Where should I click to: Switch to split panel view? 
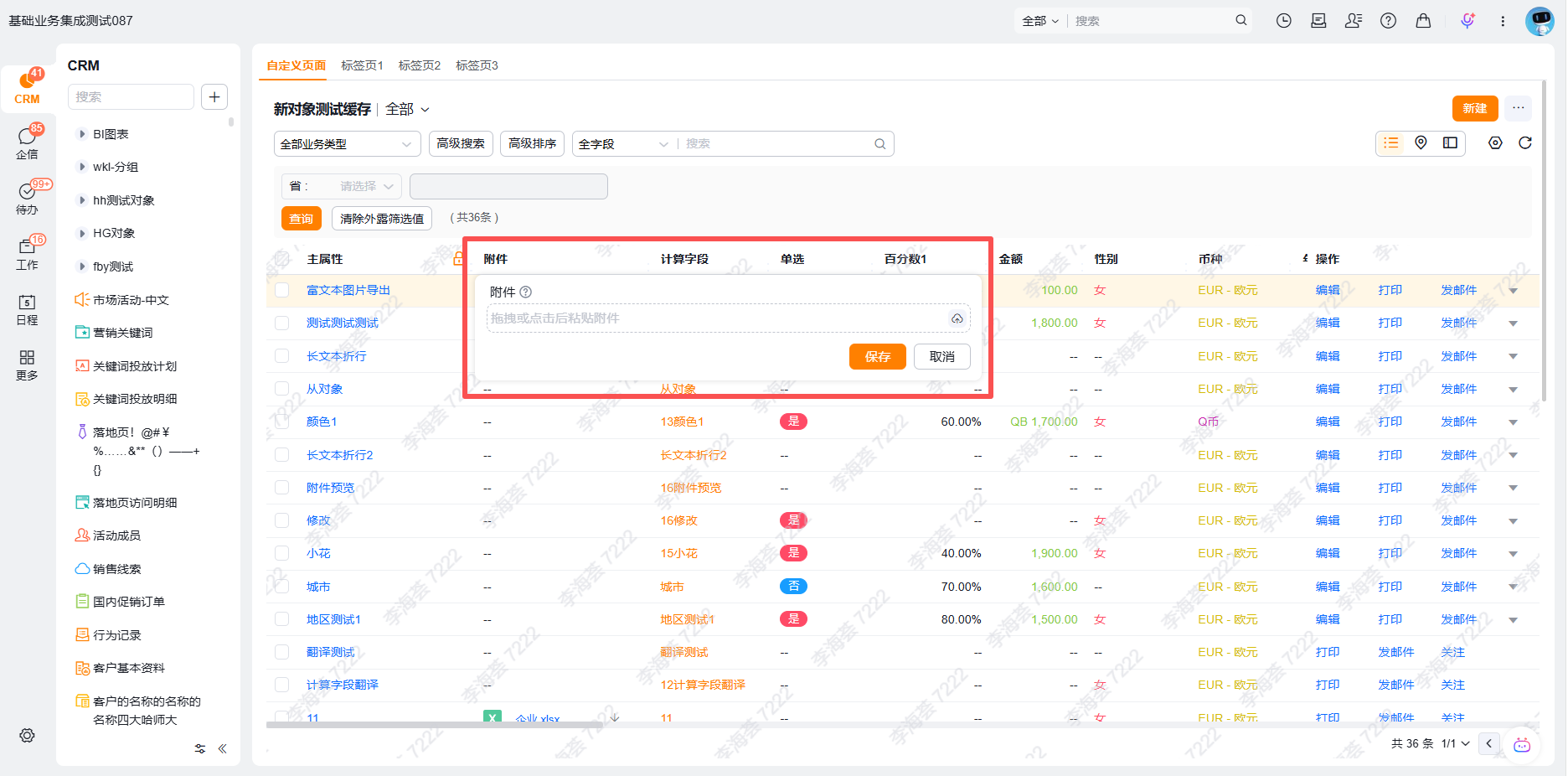click(x=1450, y=143)
